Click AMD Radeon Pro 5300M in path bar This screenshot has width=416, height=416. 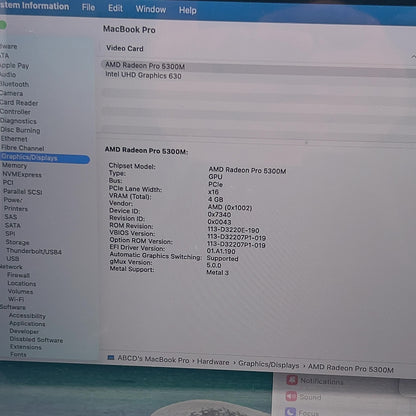tap(351, 368)
